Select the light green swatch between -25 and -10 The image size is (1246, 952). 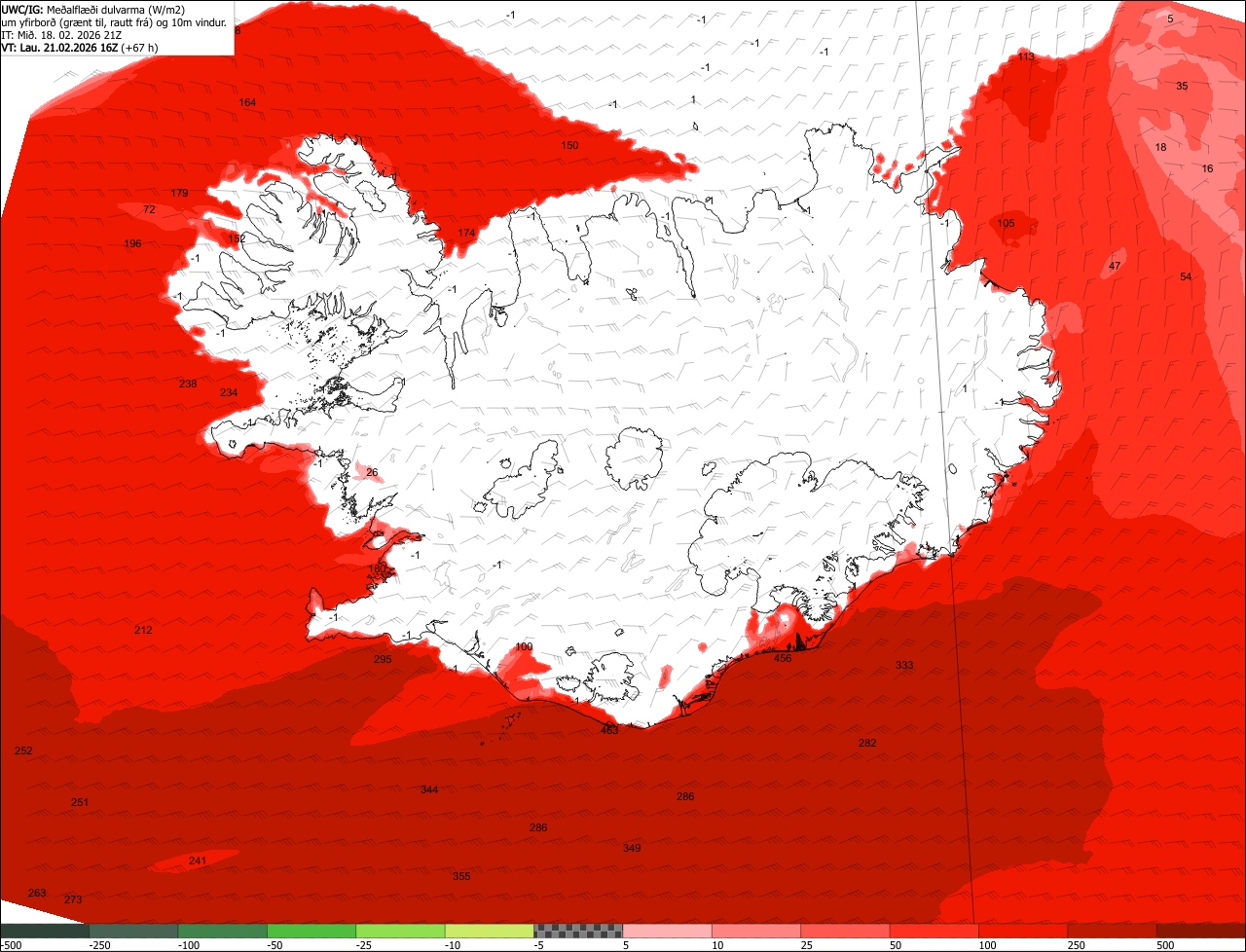(400, 931)
